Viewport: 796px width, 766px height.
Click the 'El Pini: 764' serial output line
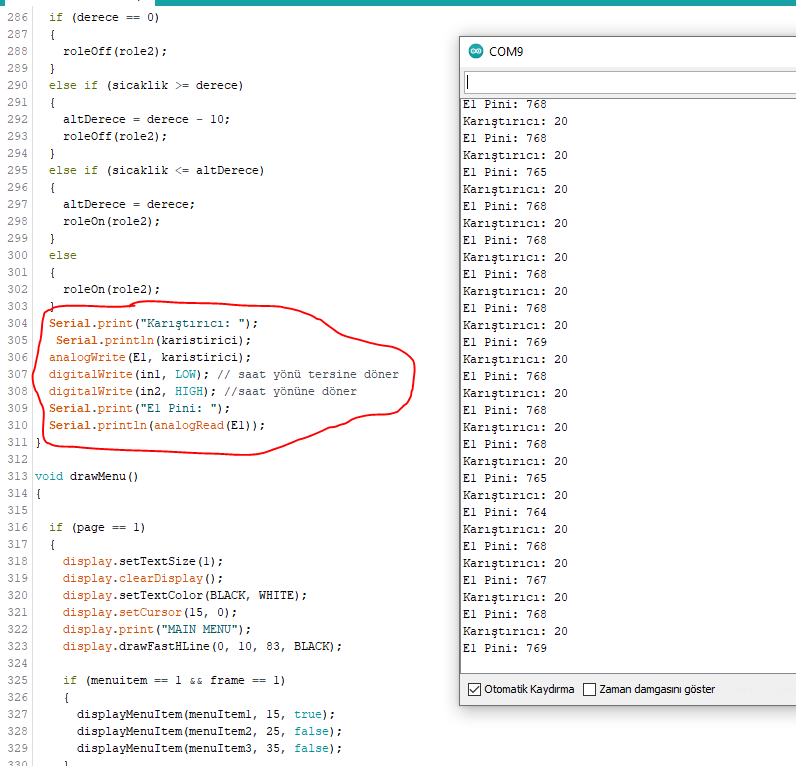[505, 512]
